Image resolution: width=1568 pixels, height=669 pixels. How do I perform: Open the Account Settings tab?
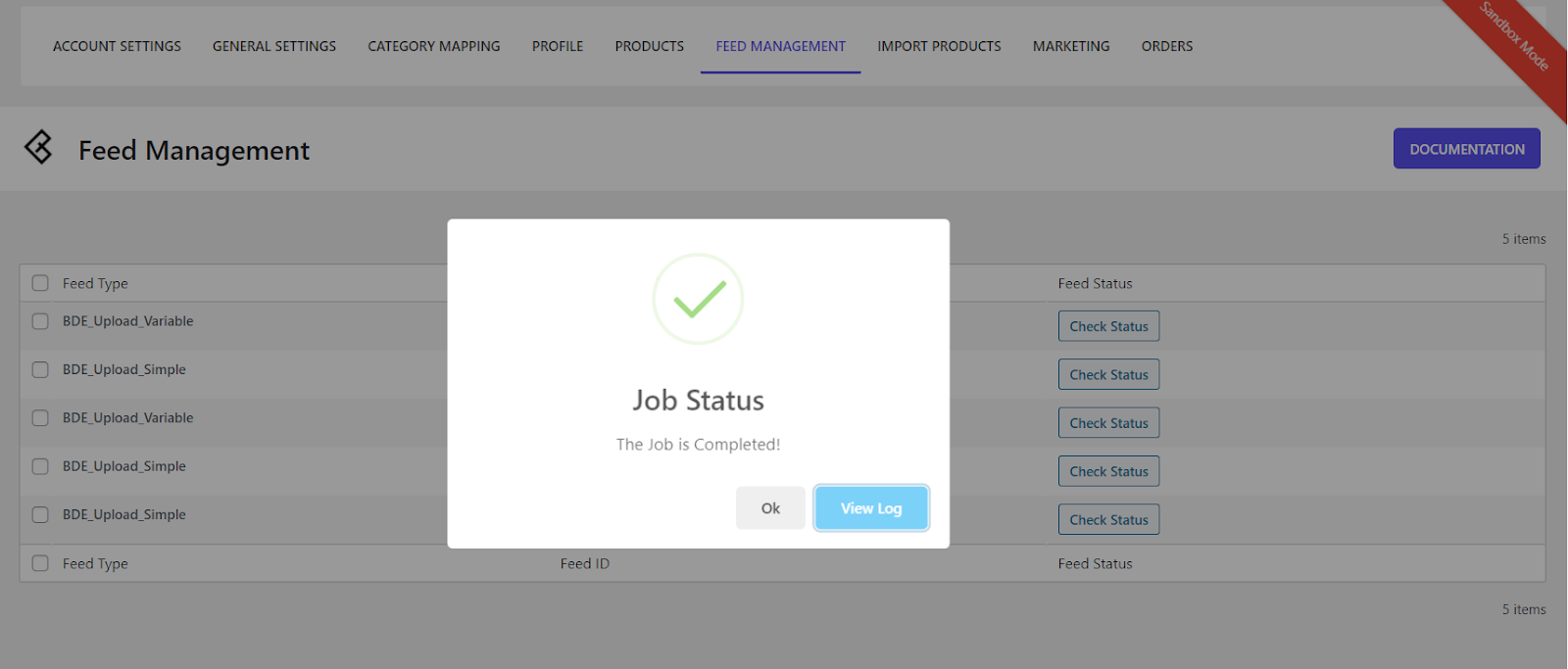(117, 46)
